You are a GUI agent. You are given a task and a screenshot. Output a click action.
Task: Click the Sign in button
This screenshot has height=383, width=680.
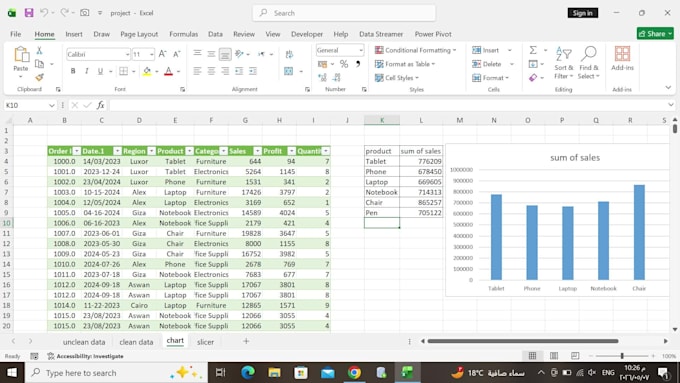pyautogui.click(x=582, y=13)
